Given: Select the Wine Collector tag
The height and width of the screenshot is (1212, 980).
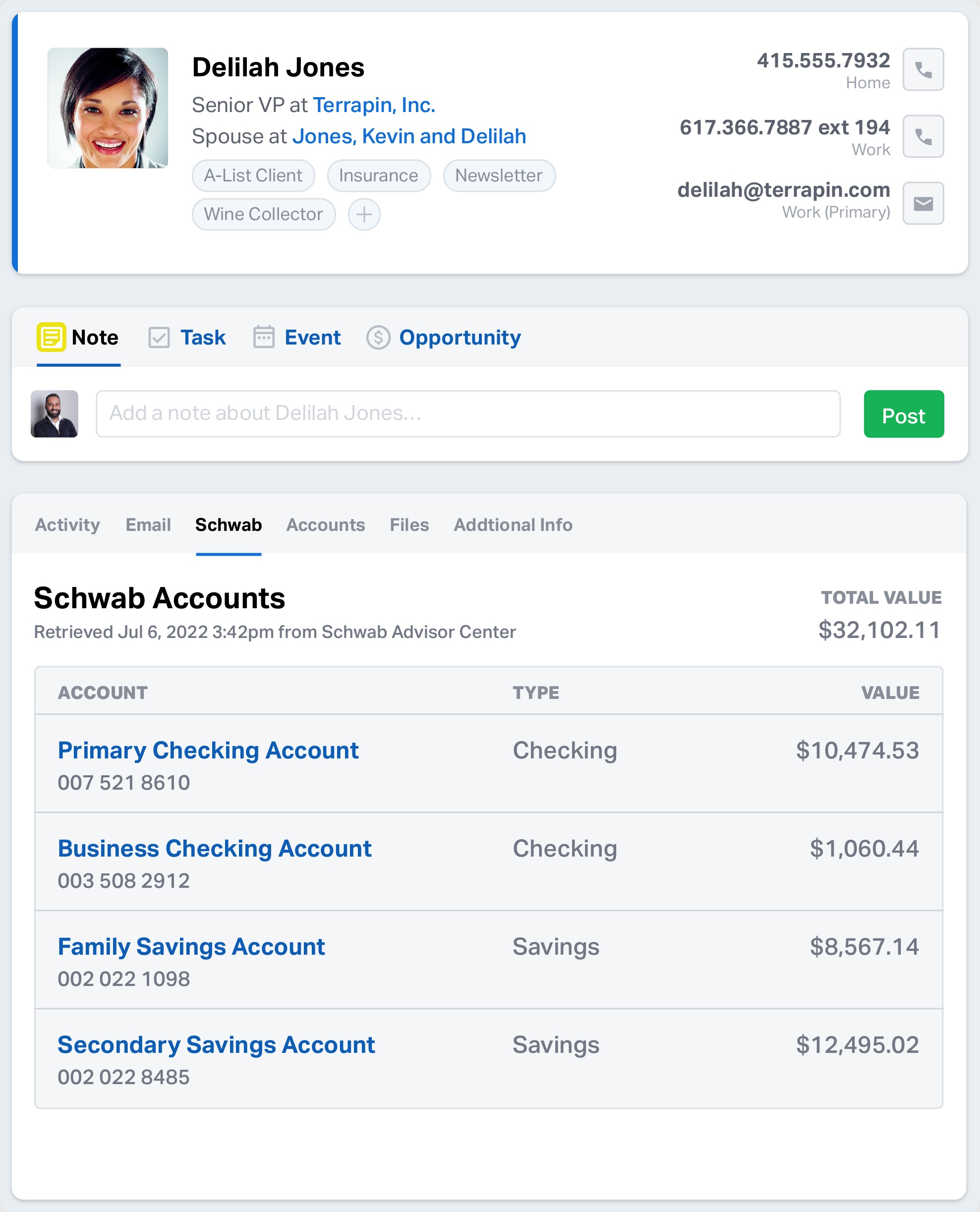Looking at the screenshot, I should click(264, 215).
